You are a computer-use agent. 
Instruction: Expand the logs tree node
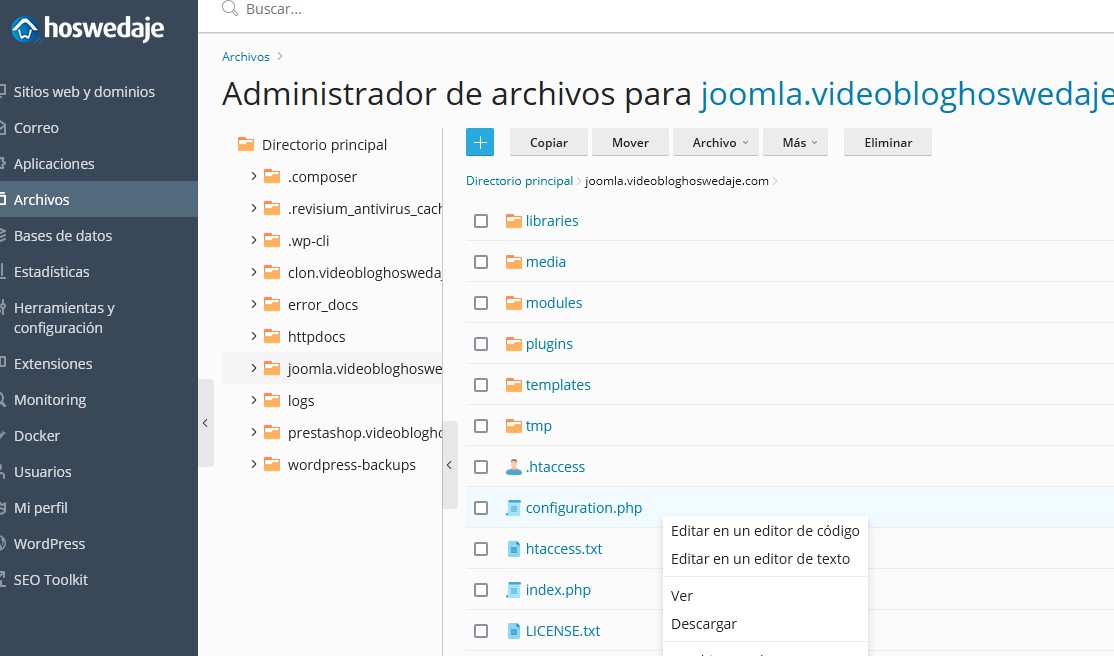click(x=254, y=399)
